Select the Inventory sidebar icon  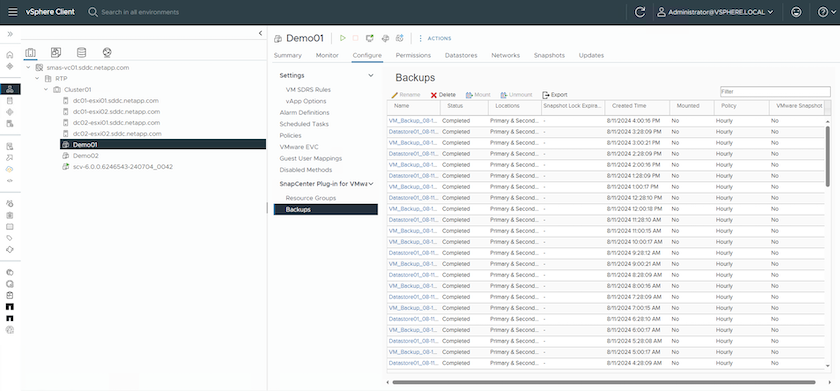coord(10,89)
